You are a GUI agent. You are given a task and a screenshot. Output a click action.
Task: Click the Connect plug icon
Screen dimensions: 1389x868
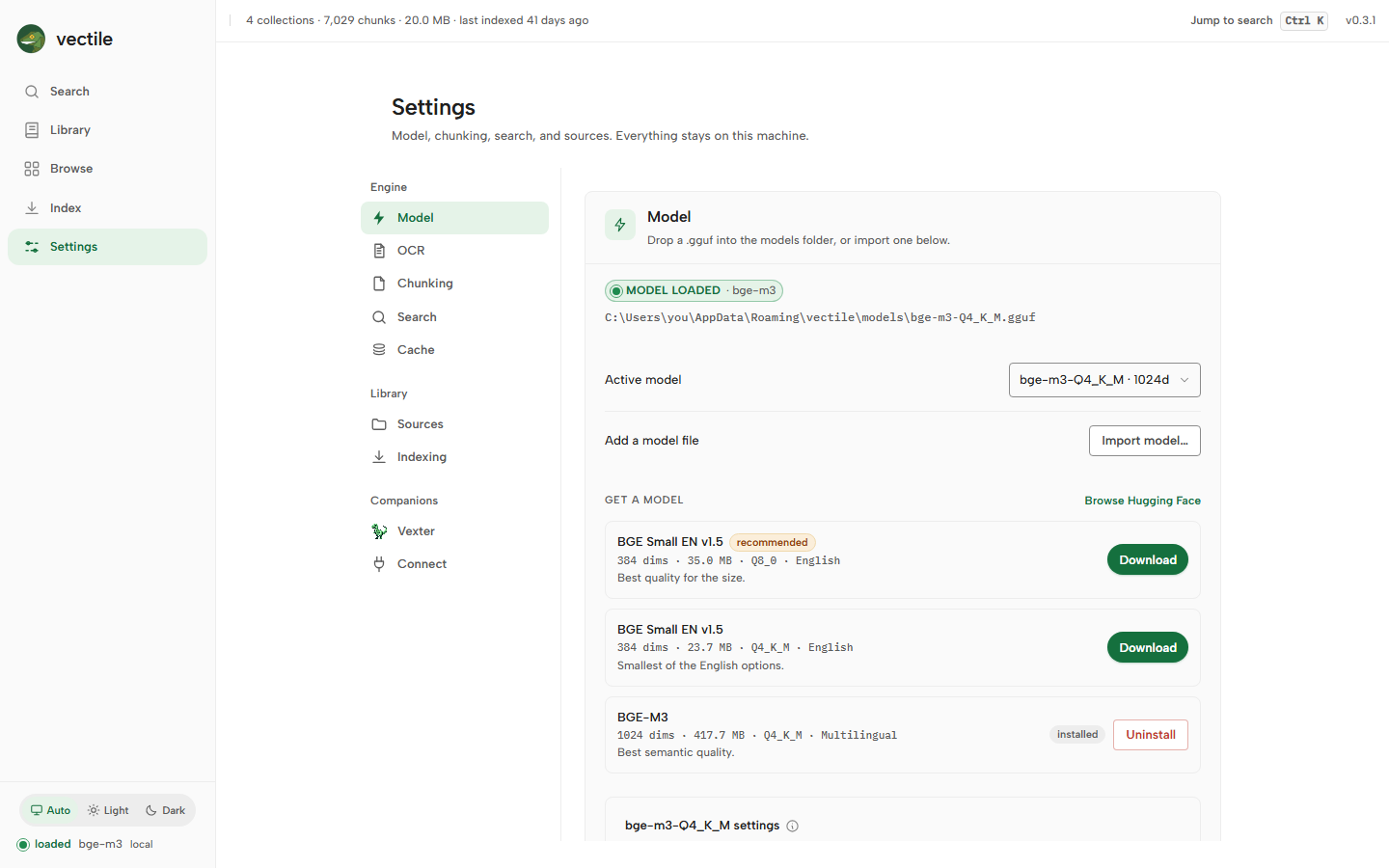coord(379,564)
